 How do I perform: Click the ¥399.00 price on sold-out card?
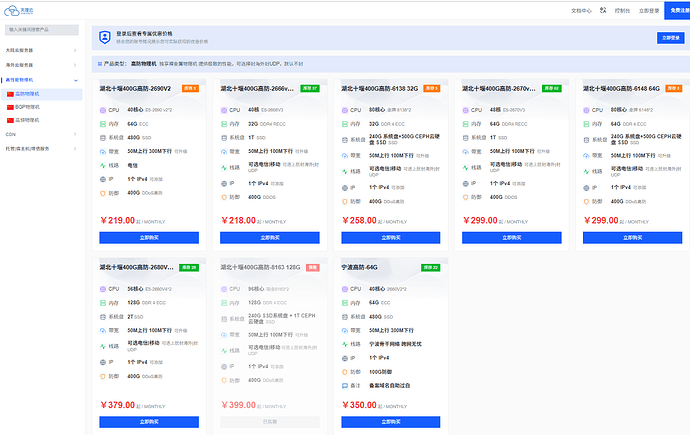coord(238,405)
